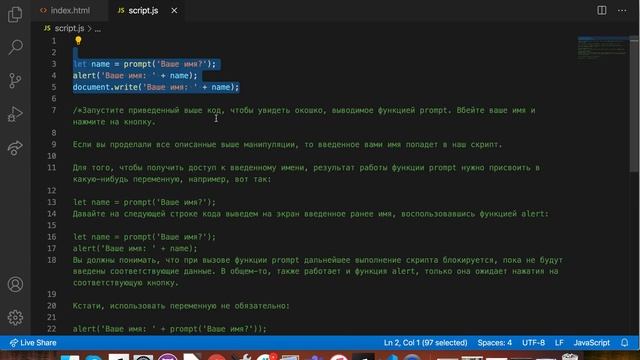The height and width of the screenshot is (360, 640).
Task: Split the editor to the right
Action: [602, 10]
